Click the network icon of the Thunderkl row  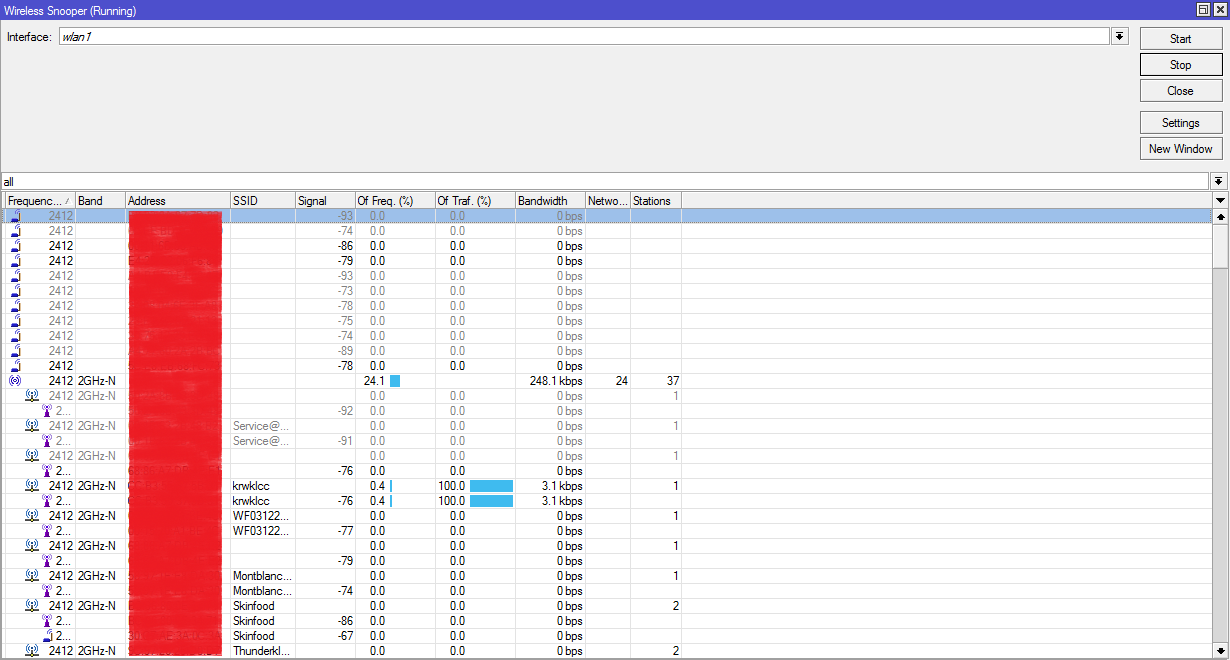(32, 651)
